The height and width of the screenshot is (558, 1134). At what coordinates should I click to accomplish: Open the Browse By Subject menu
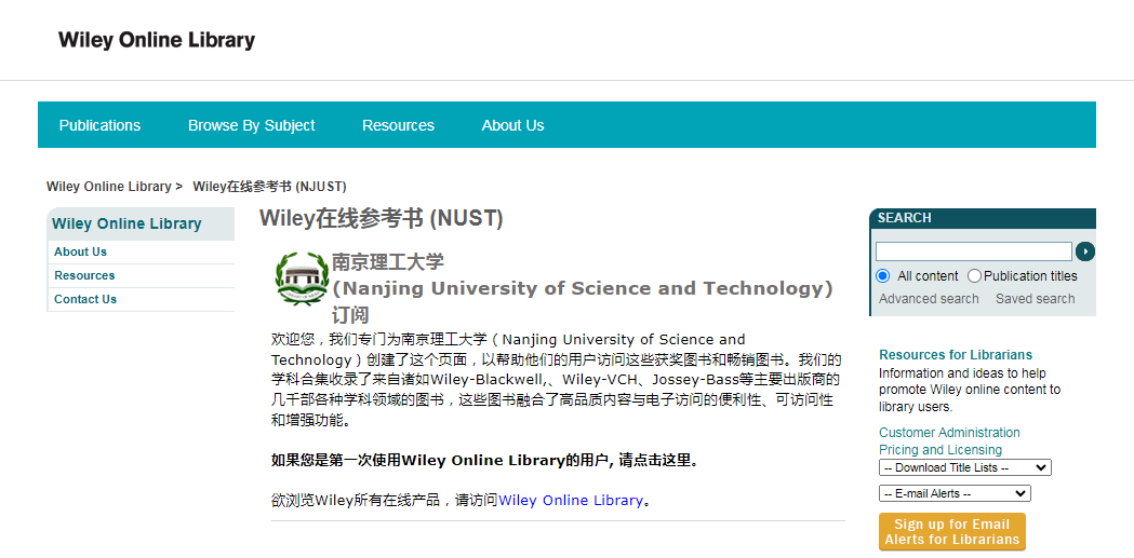[251, 125]
